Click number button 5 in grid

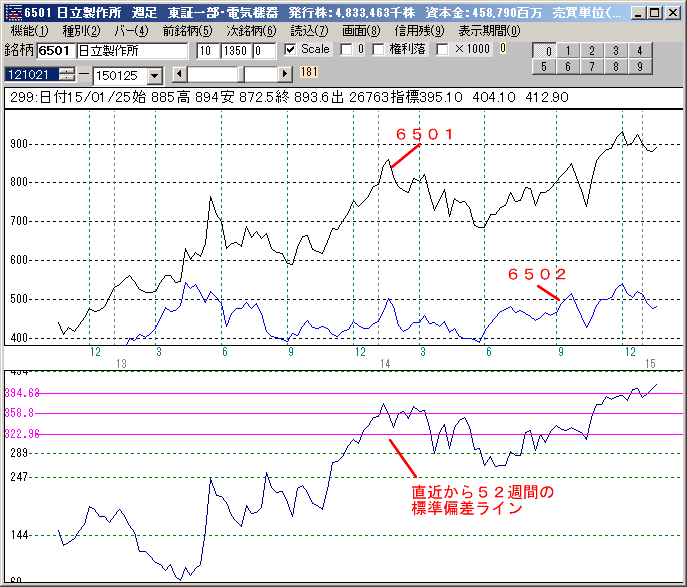pyautogui.click(x=544, y=67)
